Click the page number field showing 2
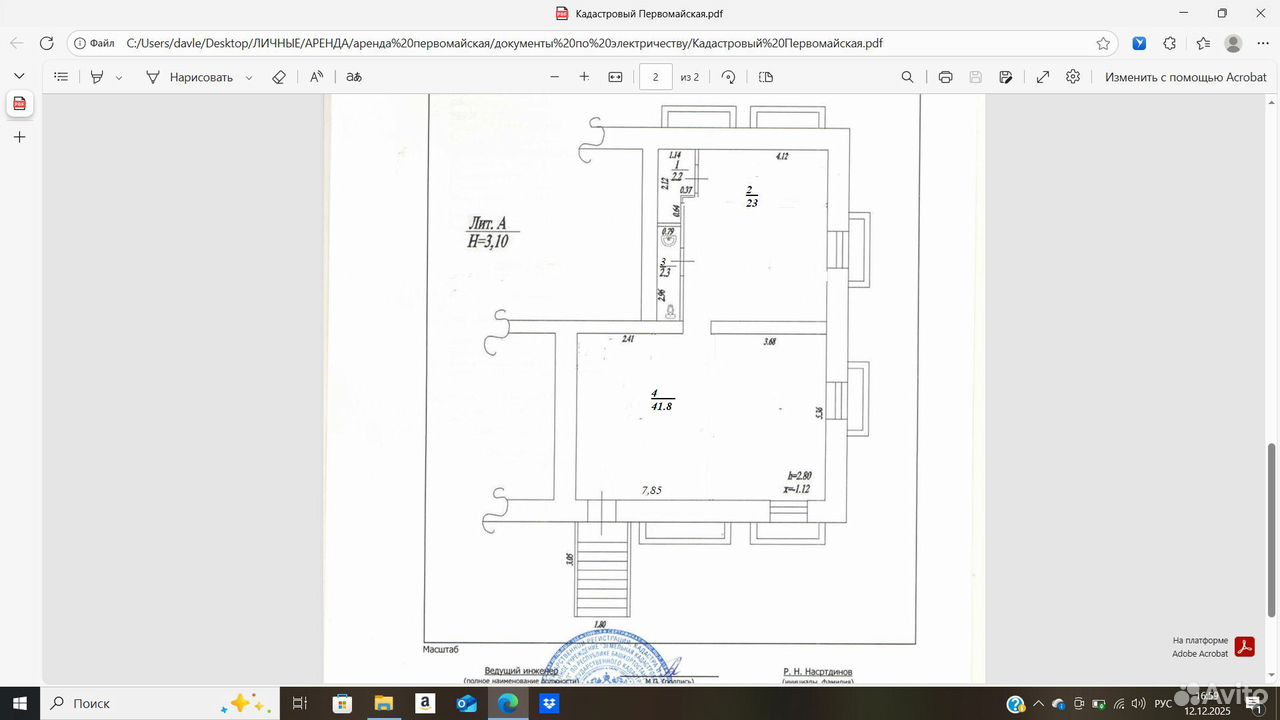 (655, 77)
